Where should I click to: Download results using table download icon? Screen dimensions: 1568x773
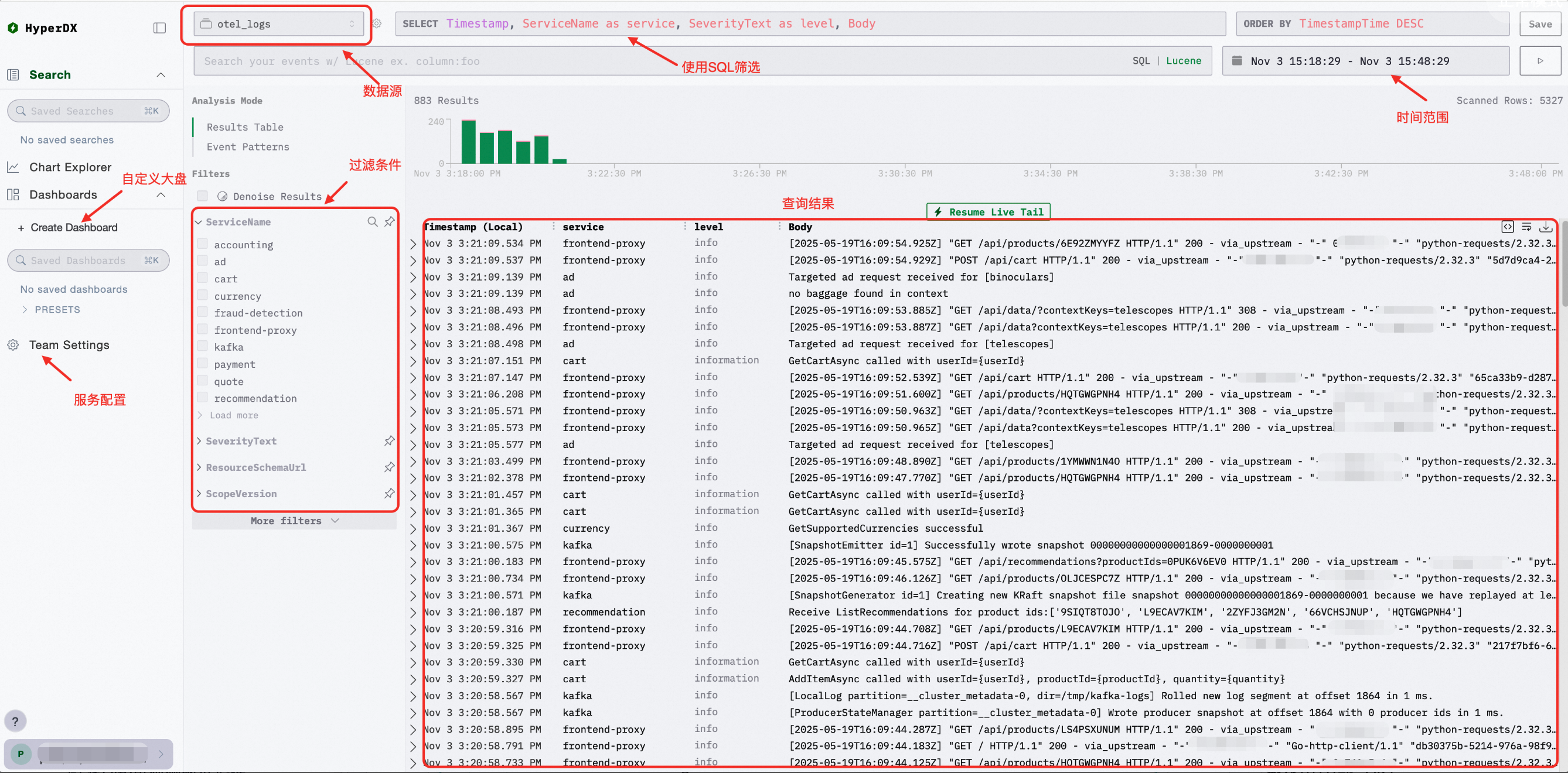point(1545,227)
